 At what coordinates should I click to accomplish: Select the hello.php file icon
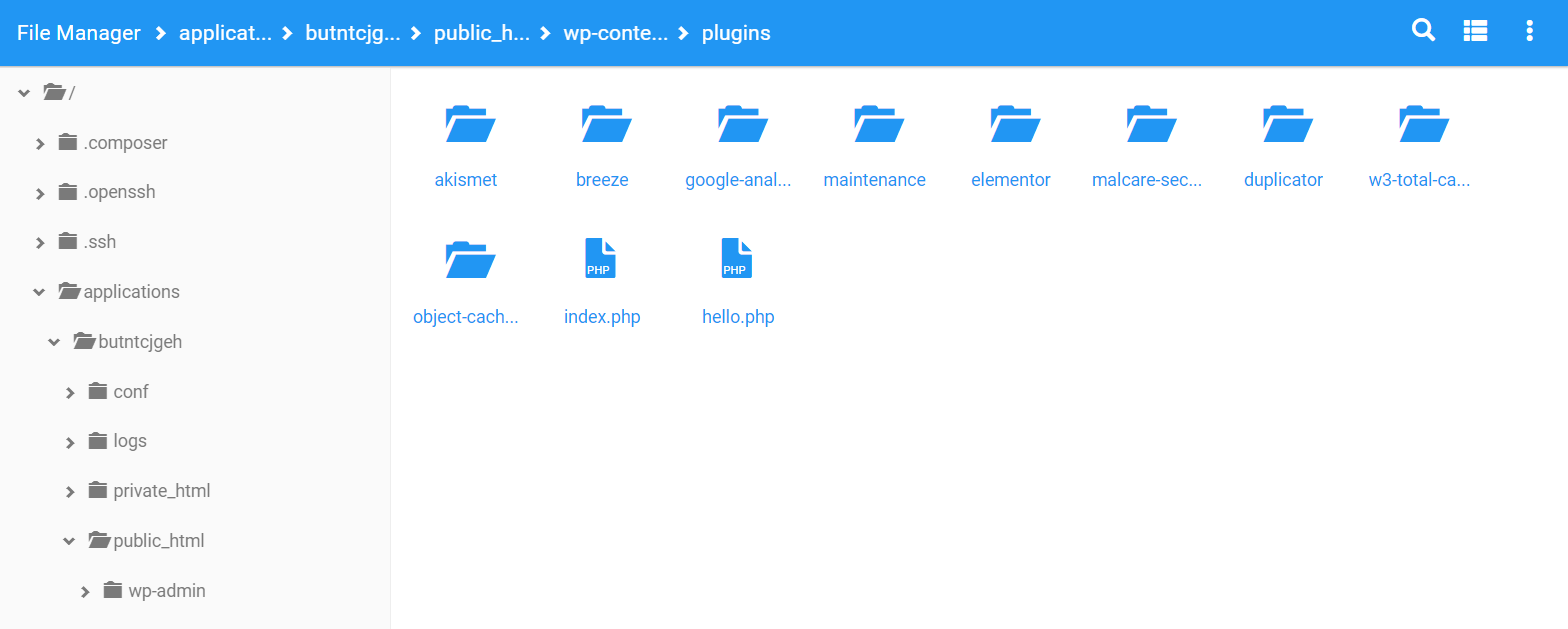pyautogui.click(x=737, y=259)
